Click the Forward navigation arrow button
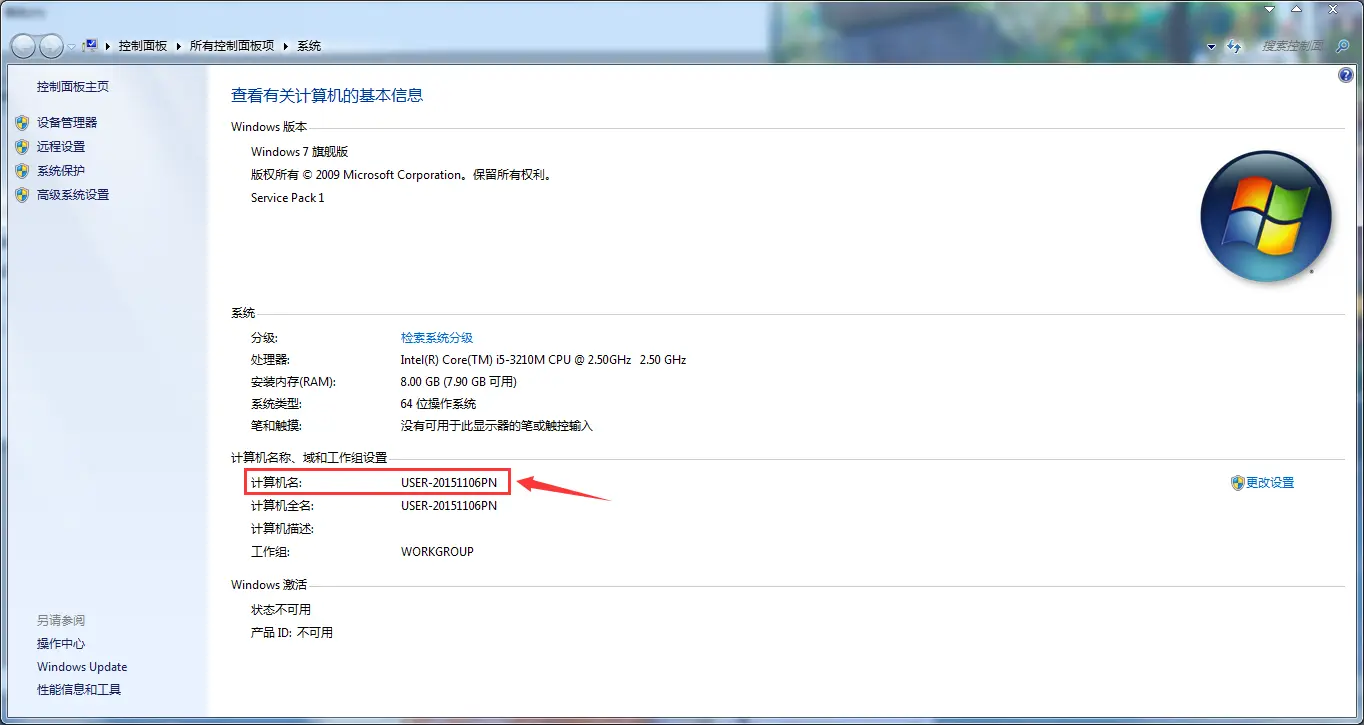 (x=51, y=46)
